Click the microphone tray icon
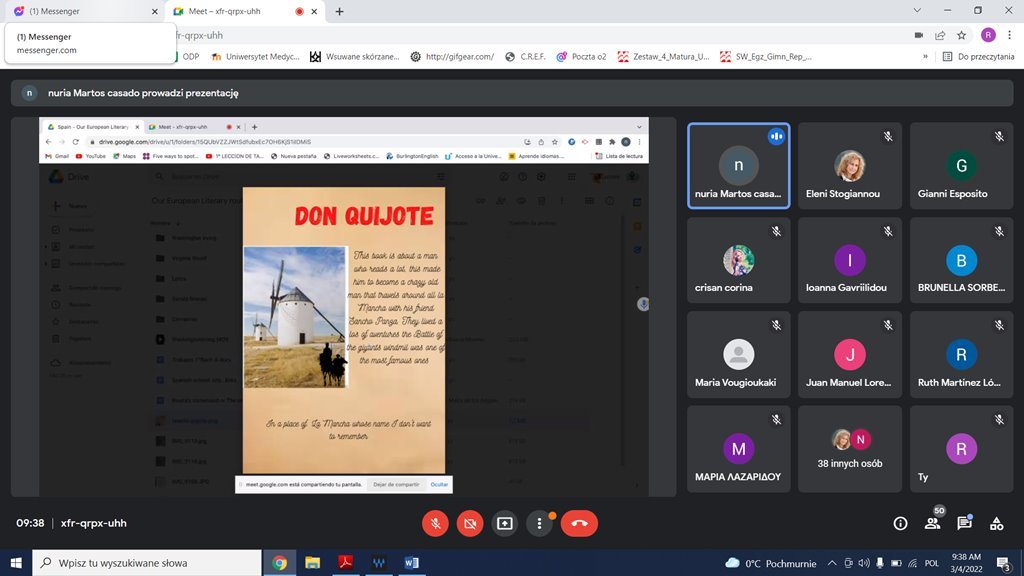The width and height of the screenshot is (1024, 576). [880, 563]
